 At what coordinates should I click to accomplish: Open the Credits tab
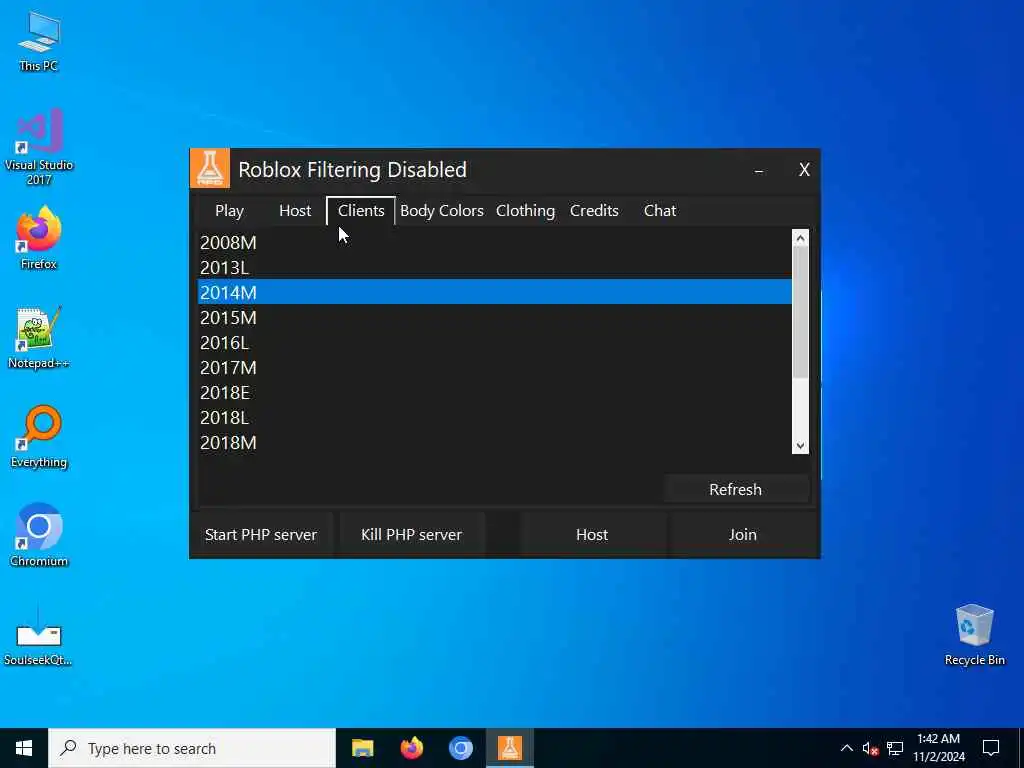(594, 211)
